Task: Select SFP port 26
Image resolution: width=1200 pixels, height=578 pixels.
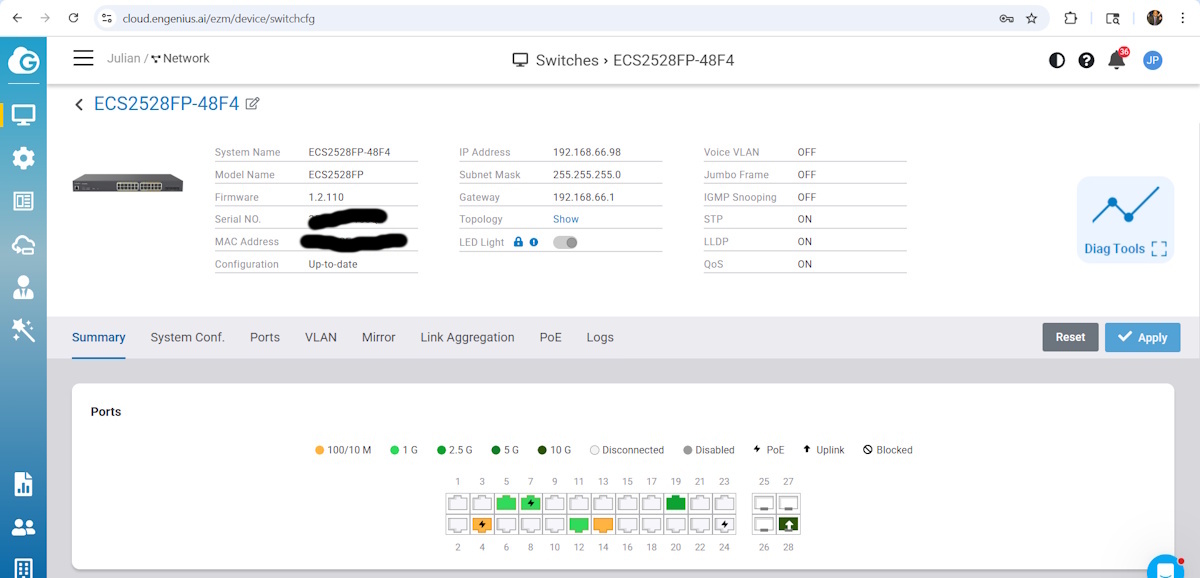Action: pos(764,524)
